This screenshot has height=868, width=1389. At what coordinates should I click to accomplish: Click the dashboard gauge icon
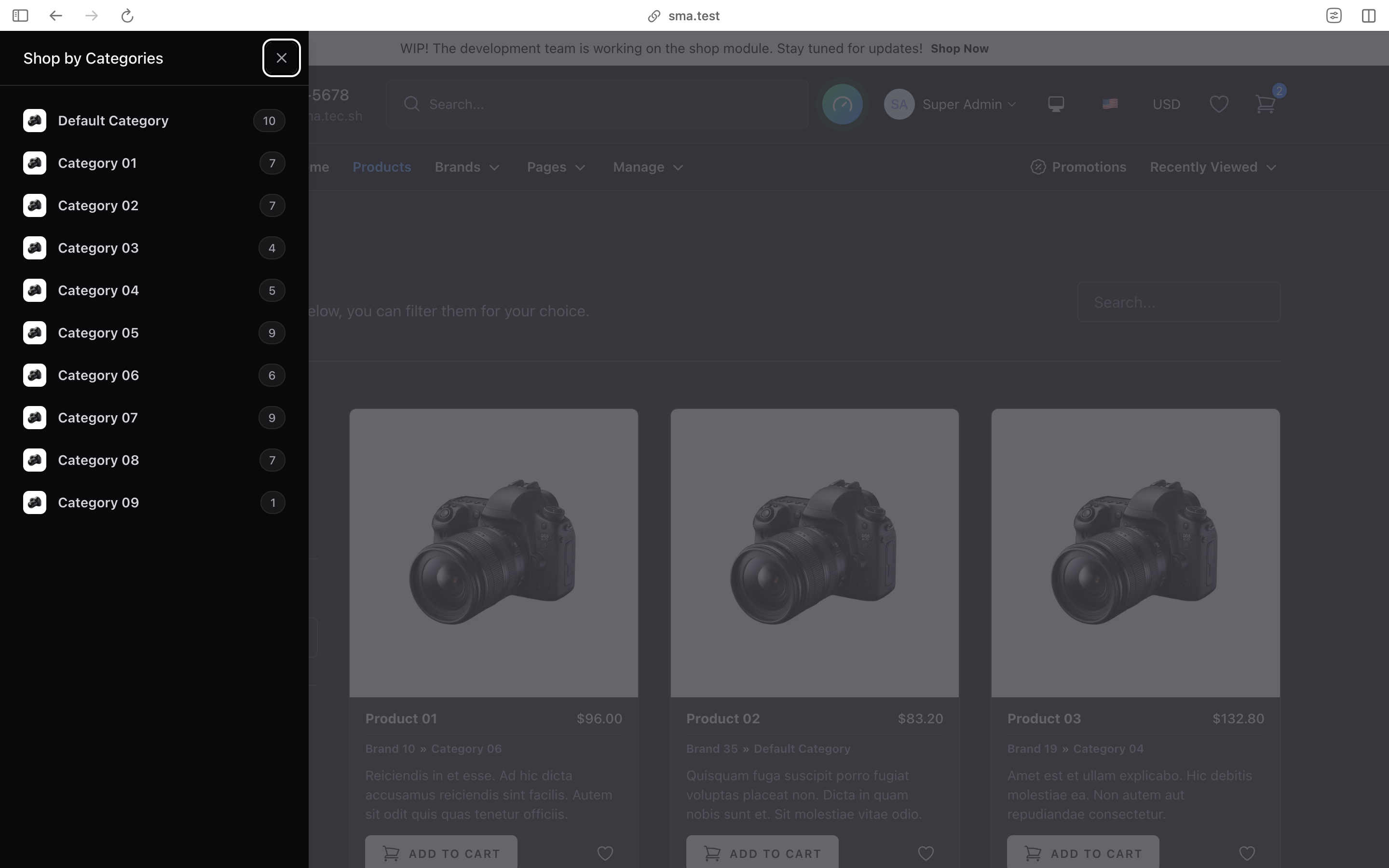pyautogui.click(x=842, y=104)
